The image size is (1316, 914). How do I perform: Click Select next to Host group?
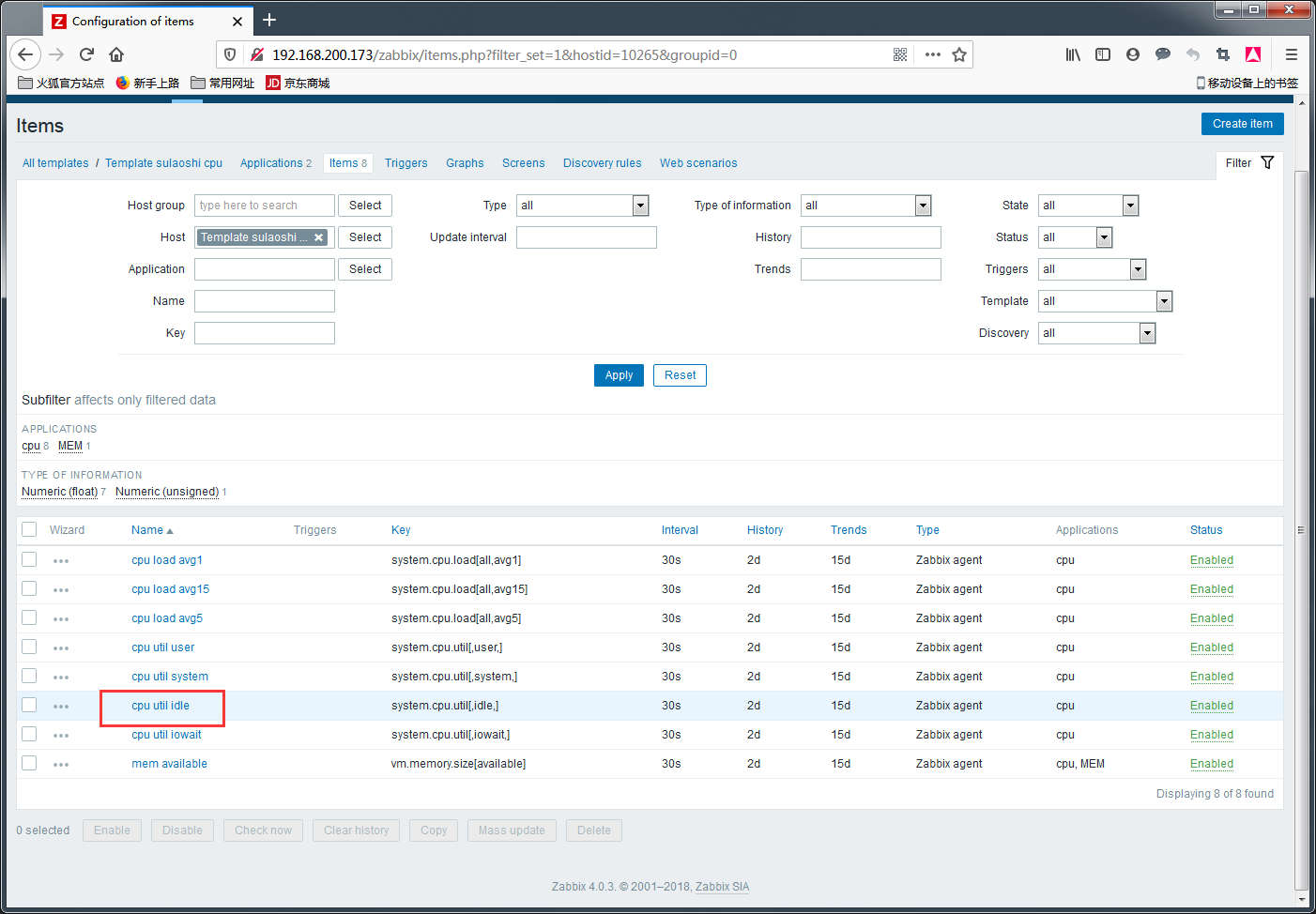(365, 206)
